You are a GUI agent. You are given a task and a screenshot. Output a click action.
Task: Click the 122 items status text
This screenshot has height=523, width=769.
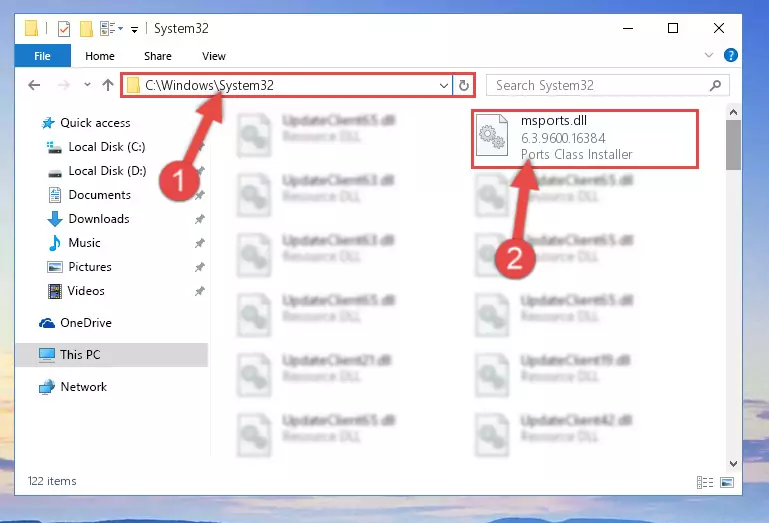click(x=52, y=481)
